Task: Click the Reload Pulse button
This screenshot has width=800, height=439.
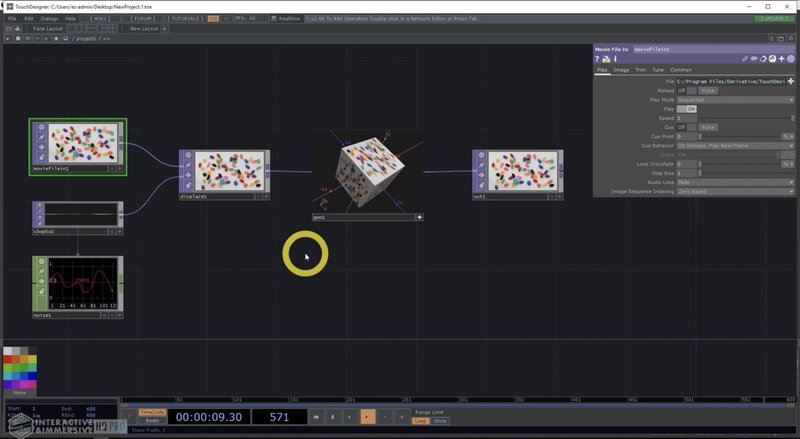Action: [708, 91]
